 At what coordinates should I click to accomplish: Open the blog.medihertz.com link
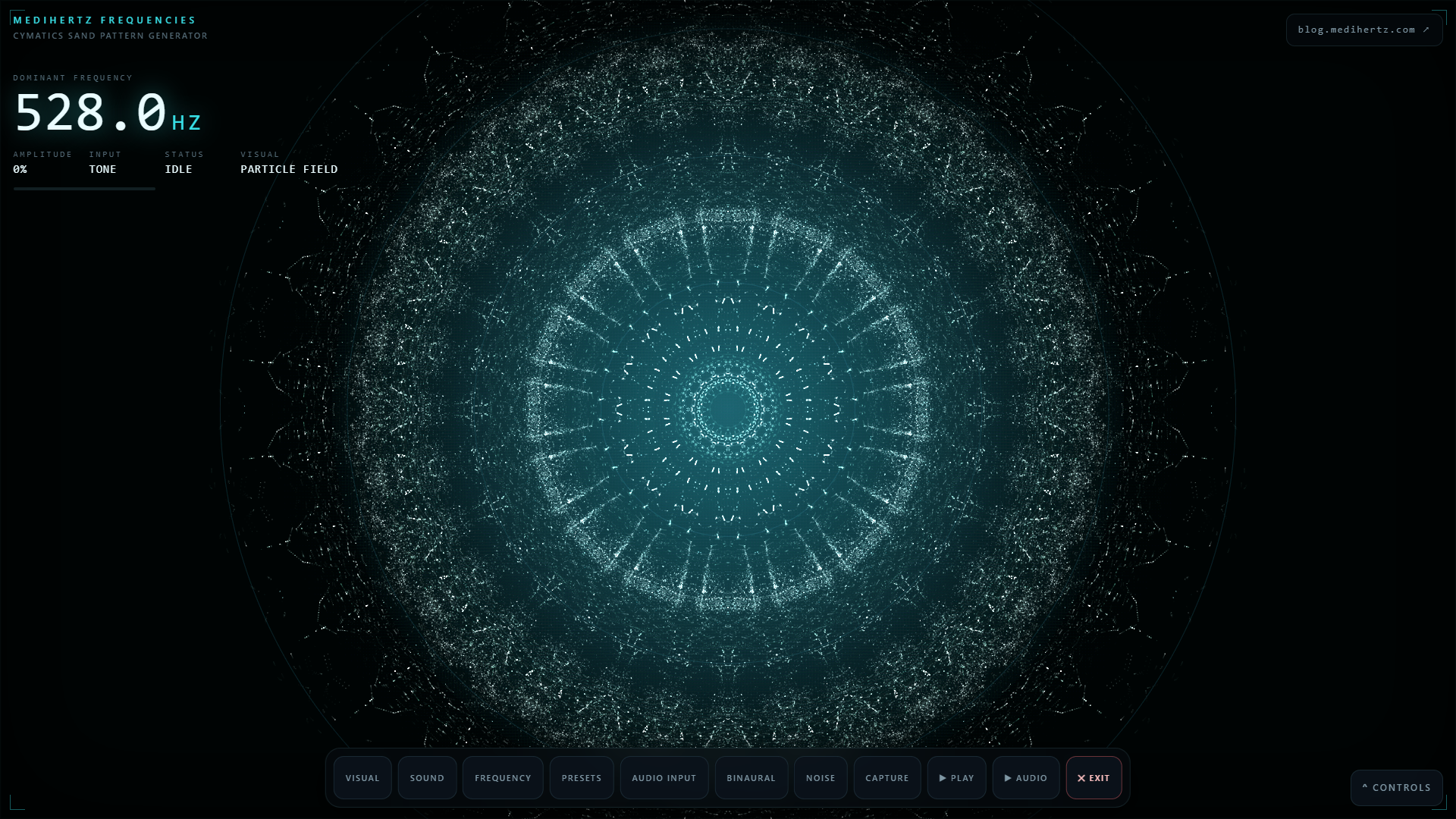coord(1363,30)
